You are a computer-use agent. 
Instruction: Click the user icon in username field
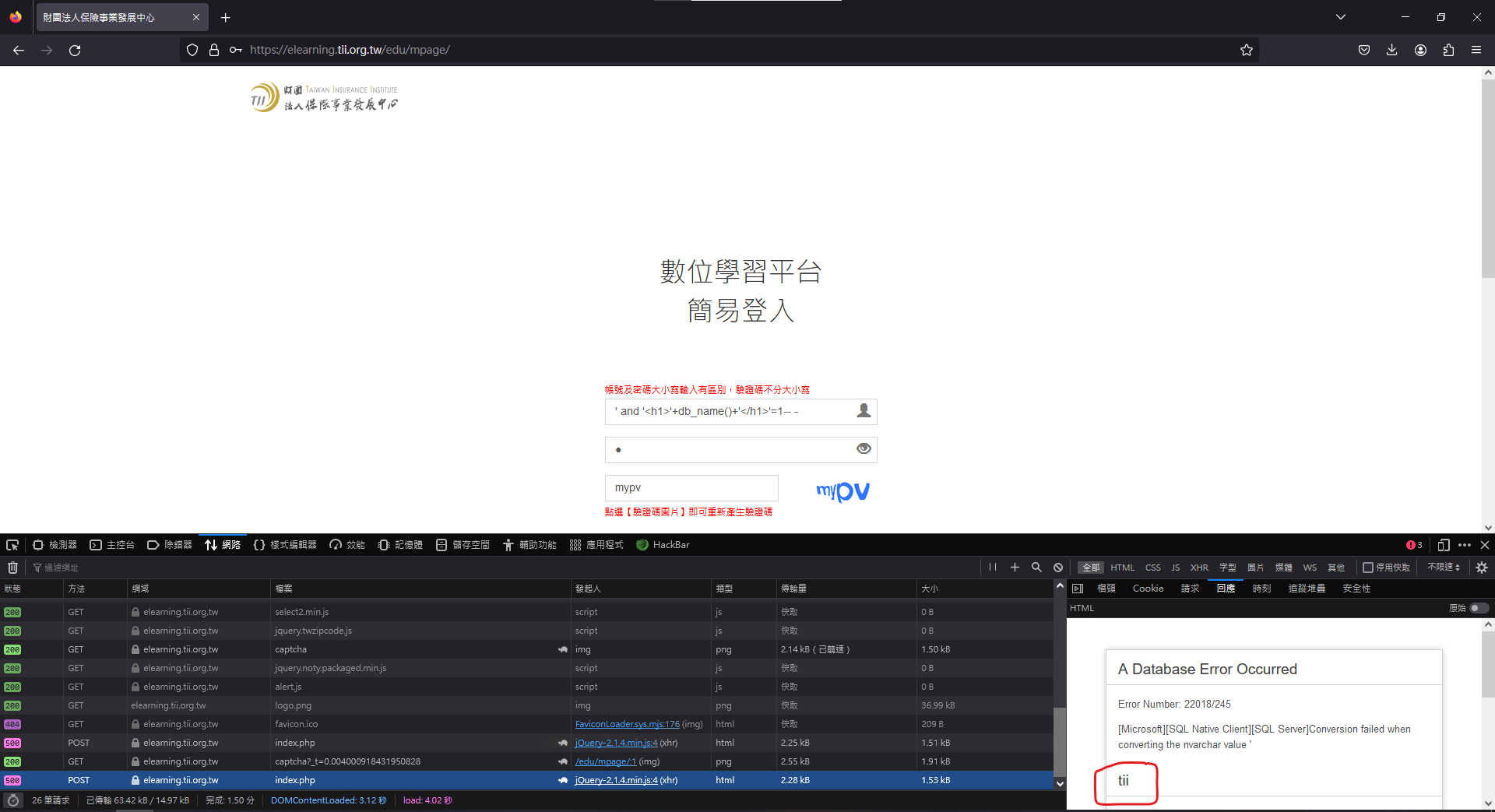click(864, 411)
